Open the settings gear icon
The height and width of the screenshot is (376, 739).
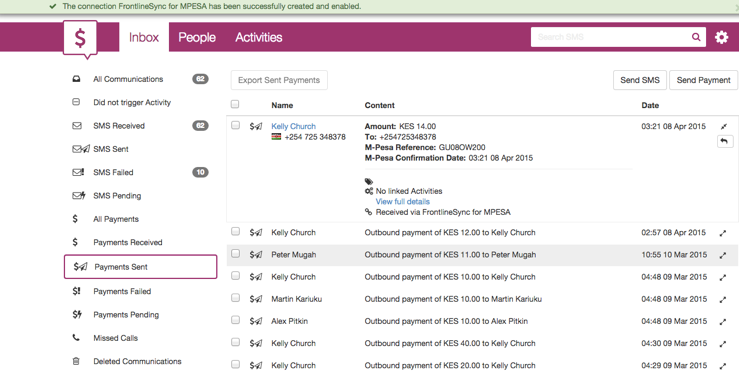pyautogui.click(x=721, y=37)
